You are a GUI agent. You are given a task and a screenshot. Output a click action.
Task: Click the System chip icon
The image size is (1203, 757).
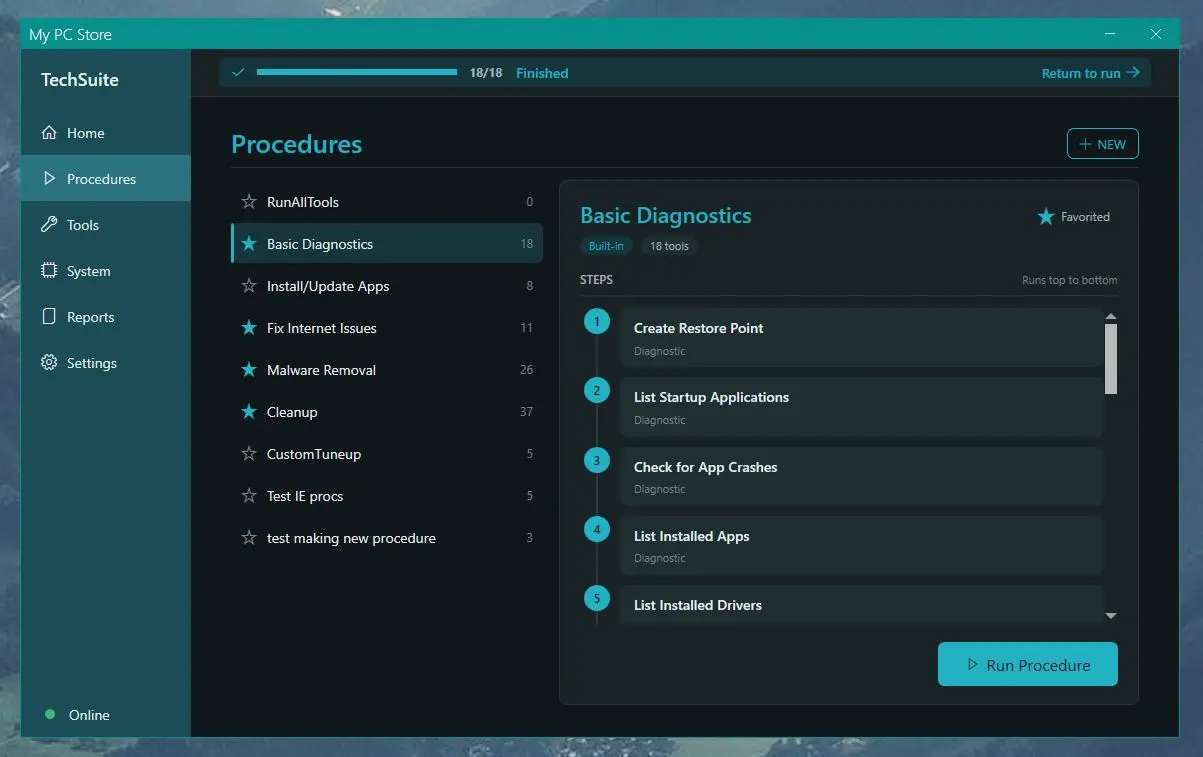pos(49,271)
